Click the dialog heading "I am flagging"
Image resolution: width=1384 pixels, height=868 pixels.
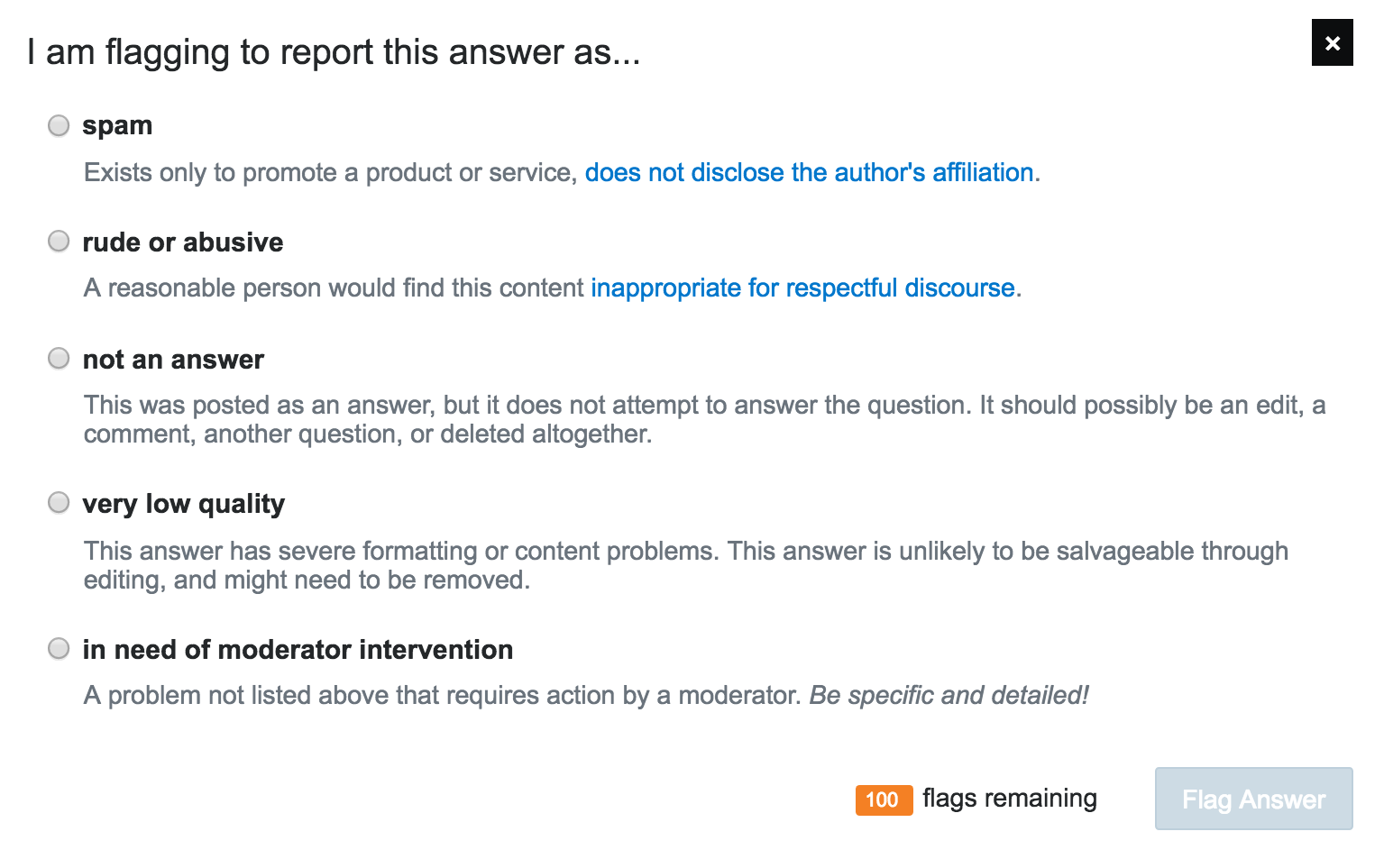tap(334, 52)
